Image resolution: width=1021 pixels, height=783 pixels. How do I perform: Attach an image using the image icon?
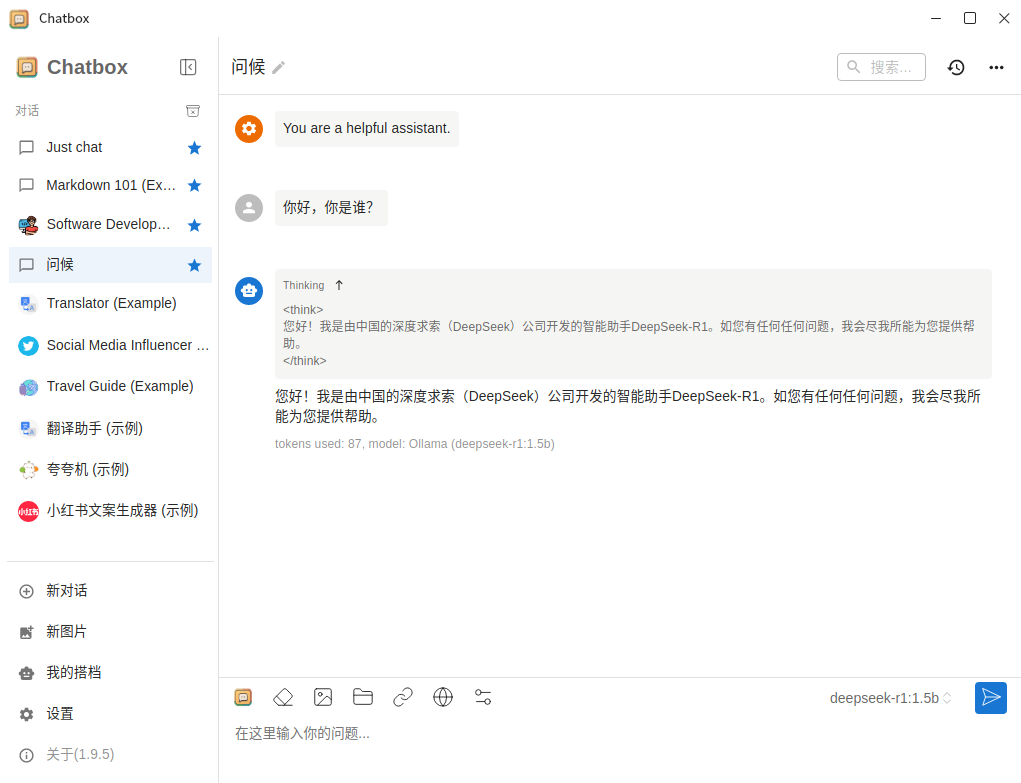coord(323,697)
